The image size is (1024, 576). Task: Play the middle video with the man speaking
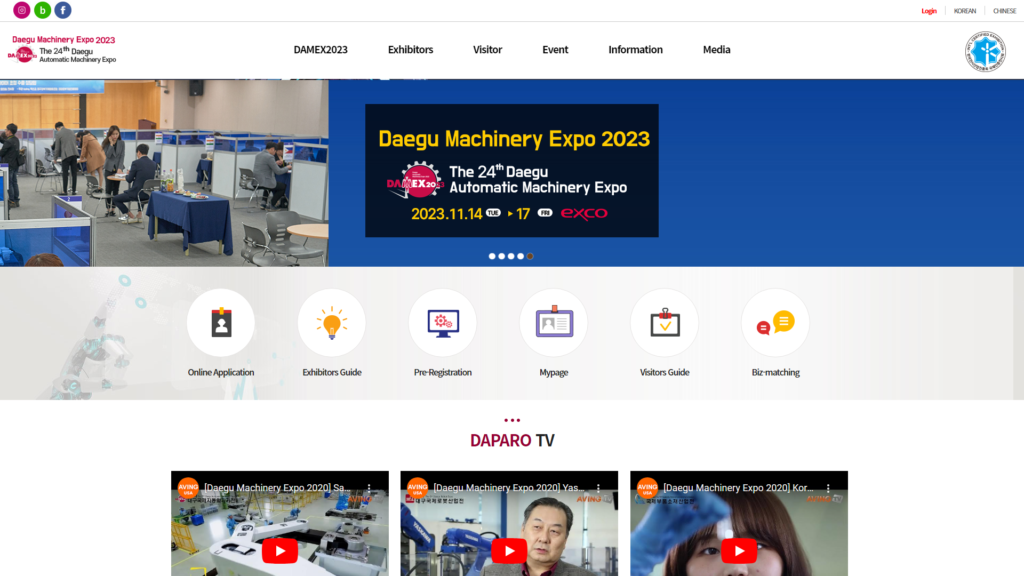(509, 551)
